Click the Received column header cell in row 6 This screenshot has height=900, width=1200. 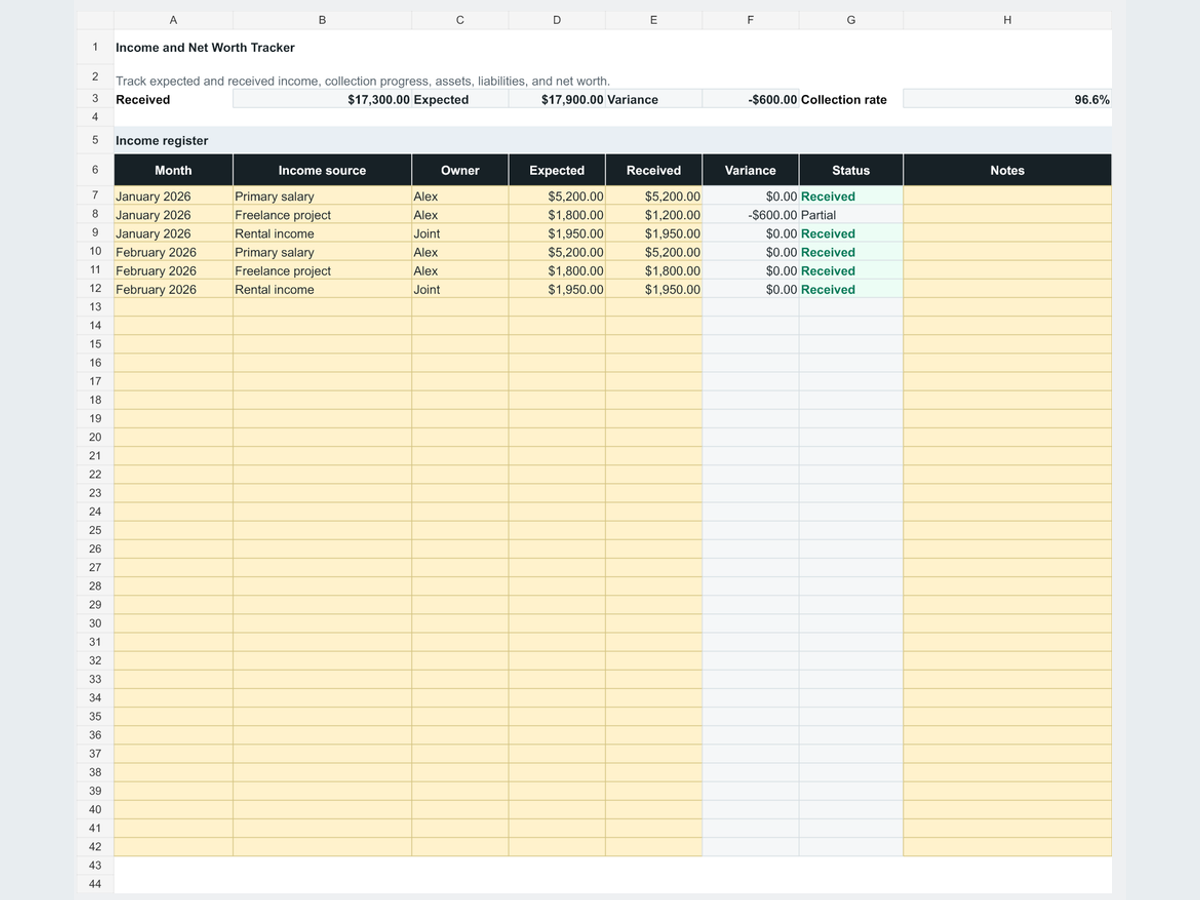point(653,170)
